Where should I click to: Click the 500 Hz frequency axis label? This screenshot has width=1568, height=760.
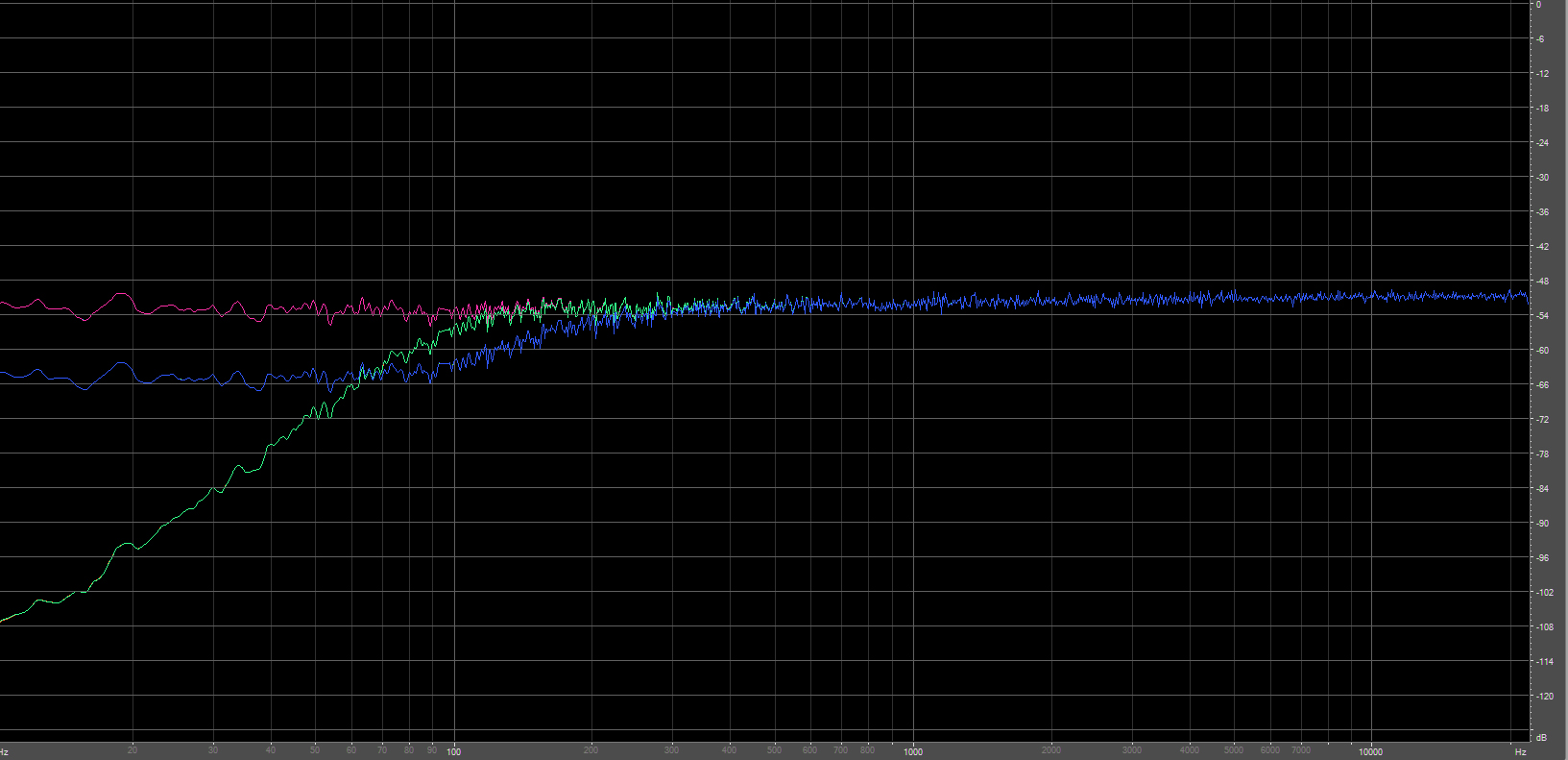774,750
